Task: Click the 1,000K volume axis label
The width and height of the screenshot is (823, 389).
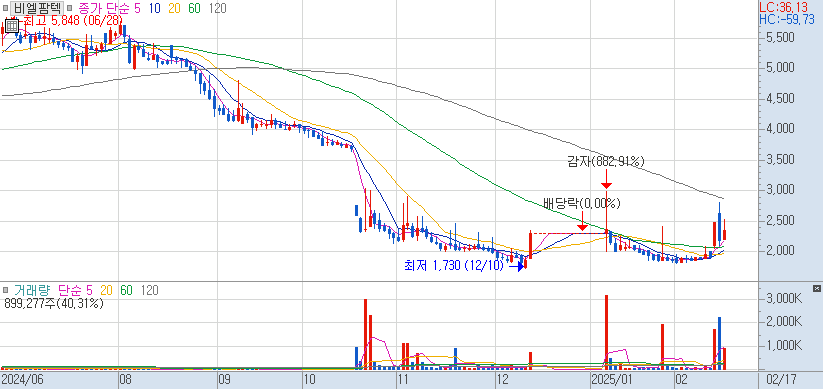Action: tap(783, 345)
